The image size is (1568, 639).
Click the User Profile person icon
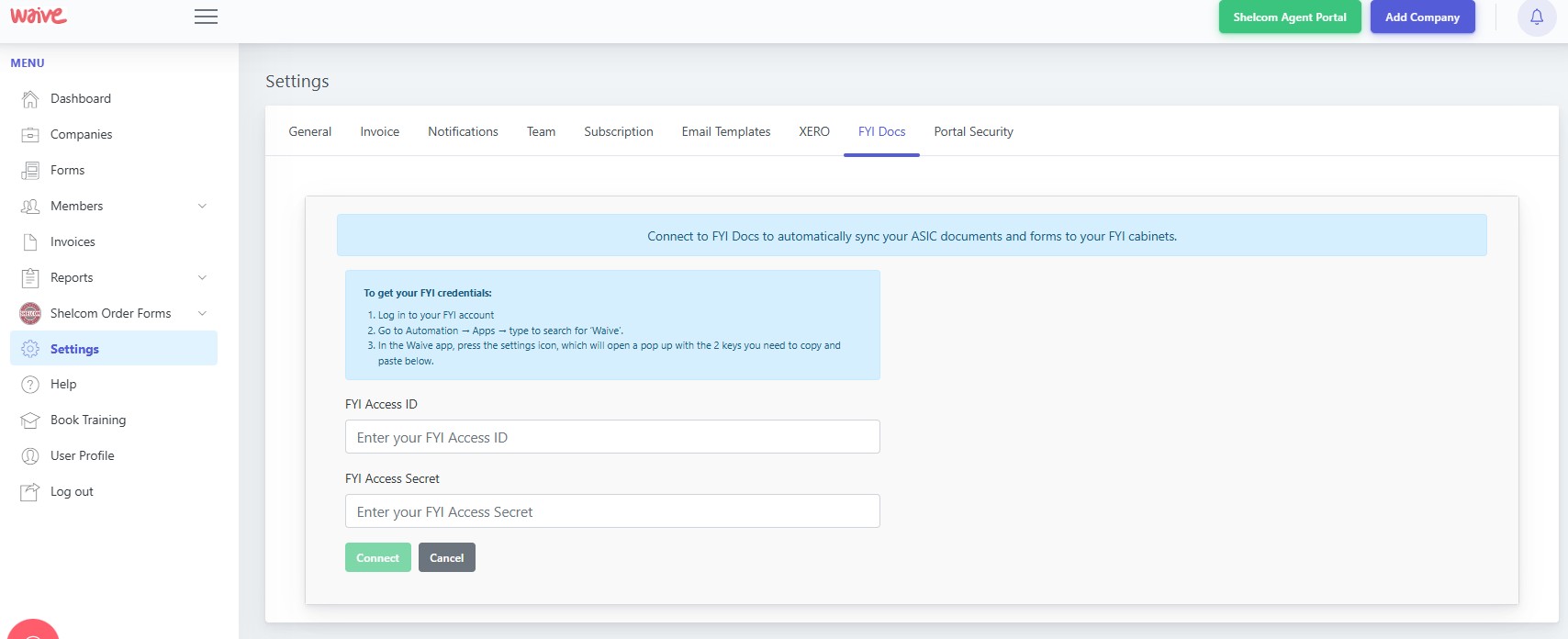point(30,455)
